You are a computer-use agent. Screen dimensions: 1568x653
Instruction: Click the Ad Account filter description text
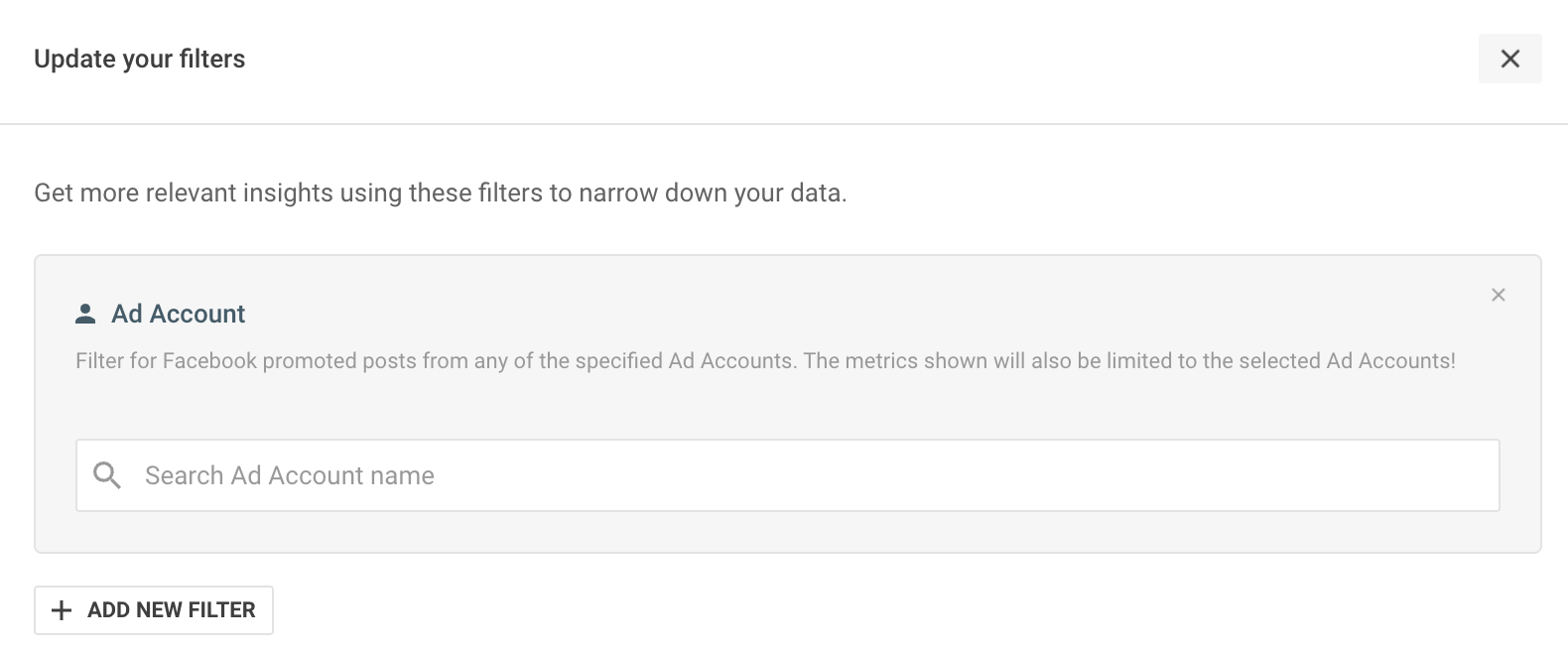point(765,361)
